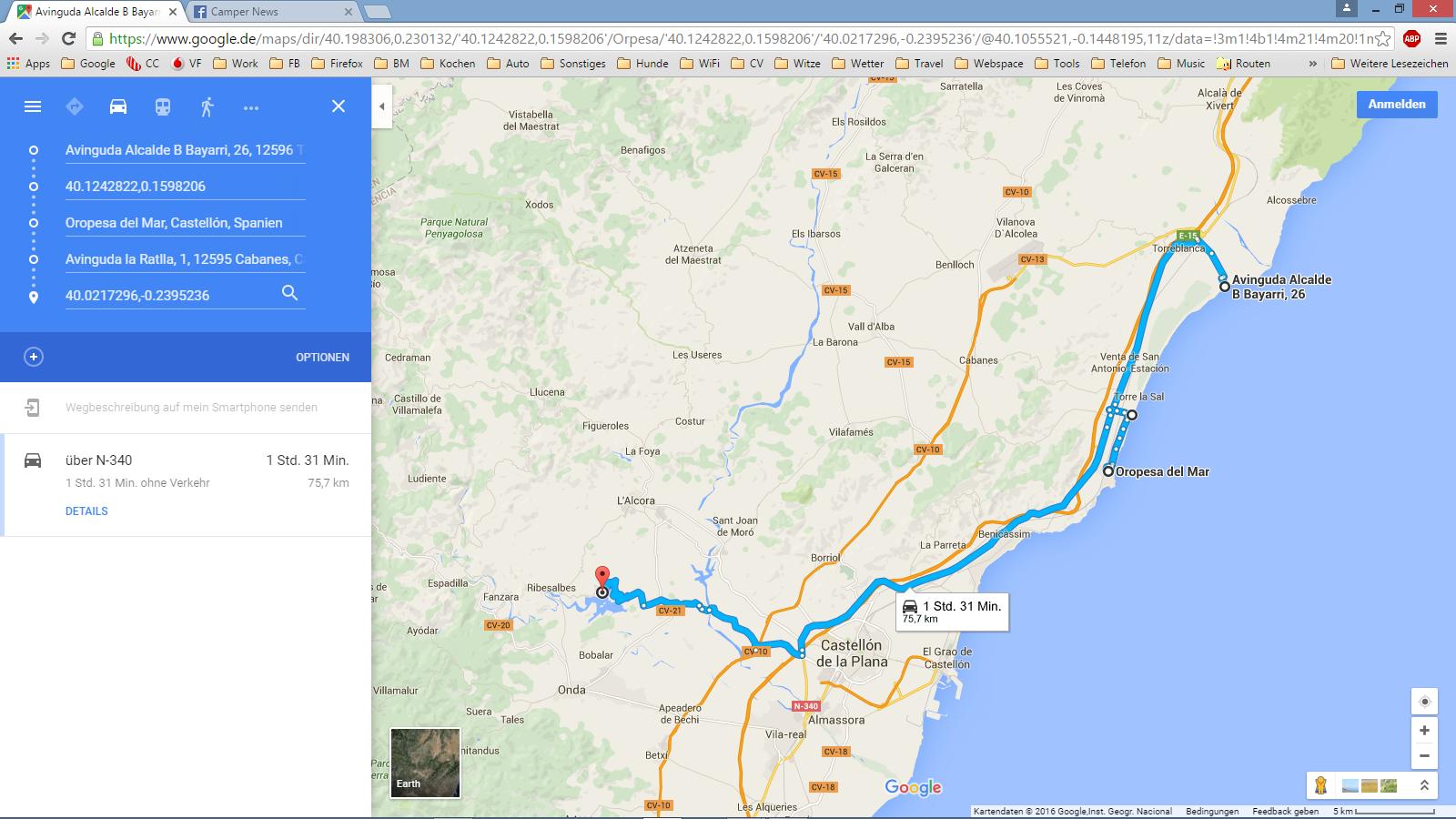Bookmark page with star icon
The height and width of the screenshot is (819, 1456).
[1382, 38]
